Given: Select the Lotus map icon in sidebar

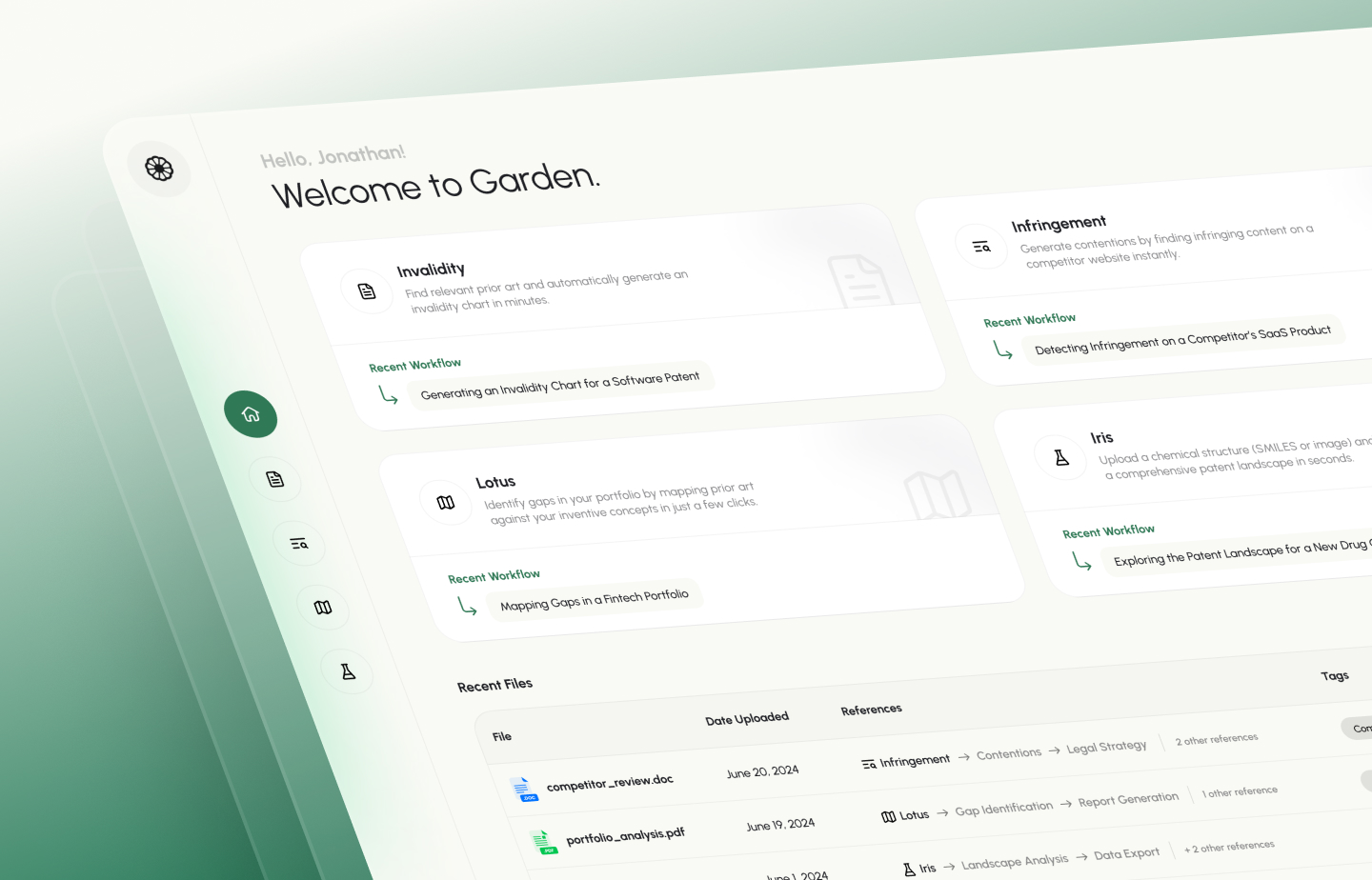Looking at the screenshot, I should 323,608.
